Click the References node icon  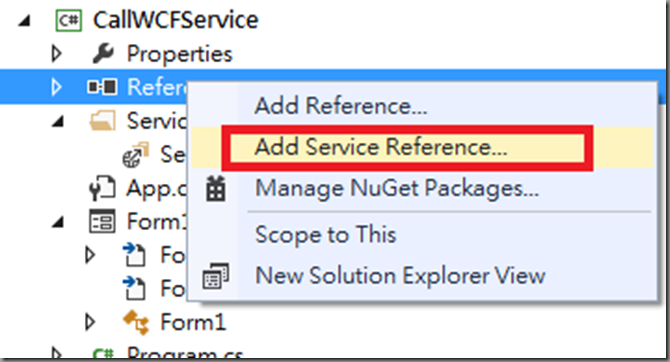[102, 87]
